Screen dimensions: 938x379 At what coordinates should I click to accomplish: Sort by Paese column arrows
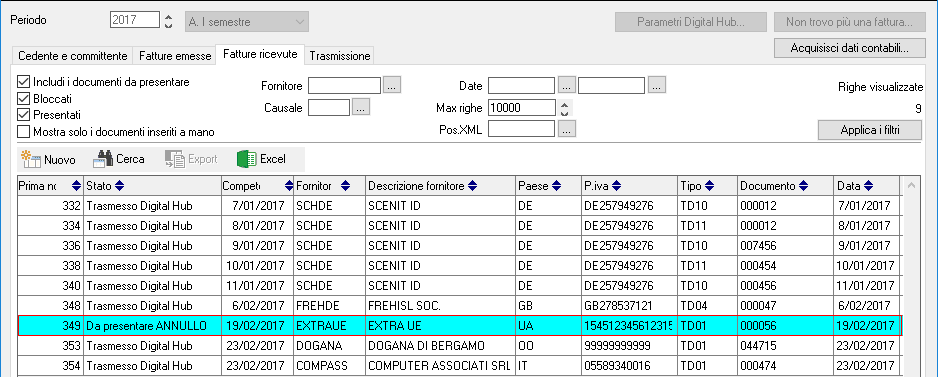(x=556, y=186)
